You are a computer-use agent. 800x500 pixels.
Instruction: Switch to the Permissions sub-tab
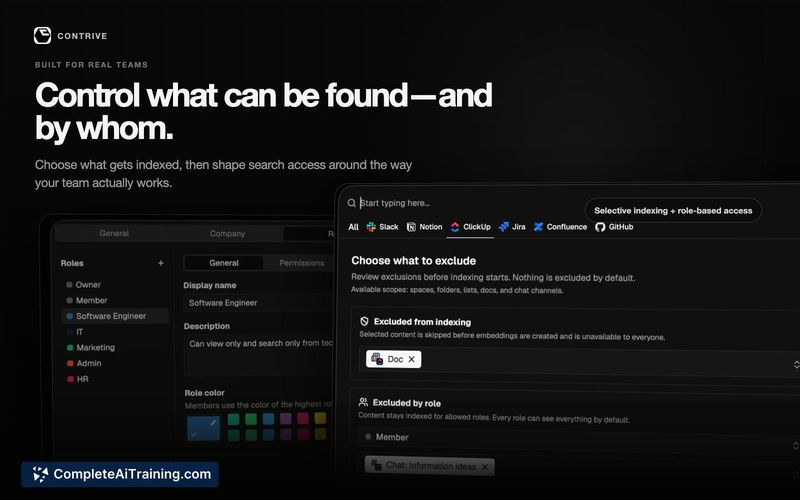tap(302, 263)
